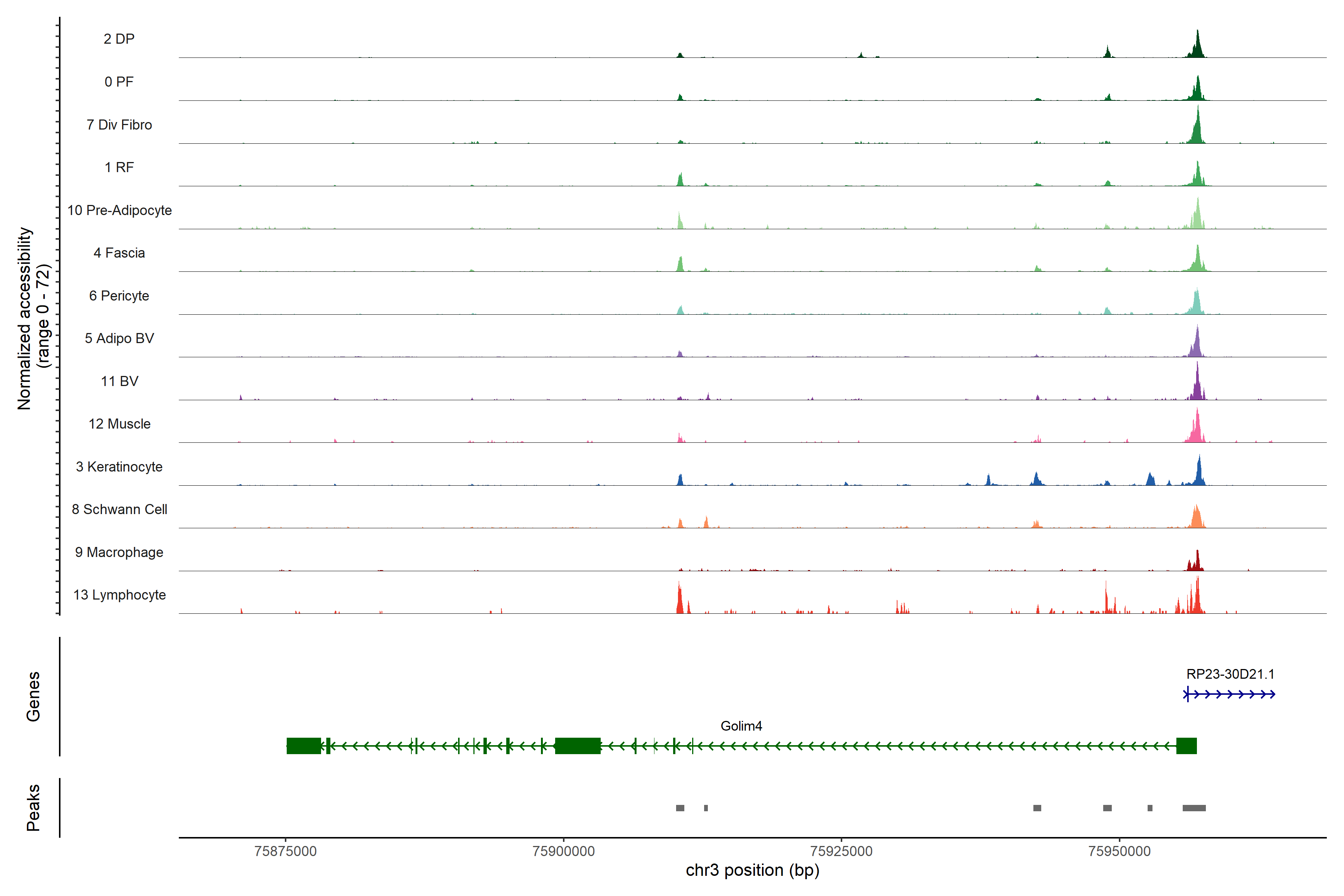
Task: Click the 13 Lymphocyte track label
Action: [x=119, y=595]
